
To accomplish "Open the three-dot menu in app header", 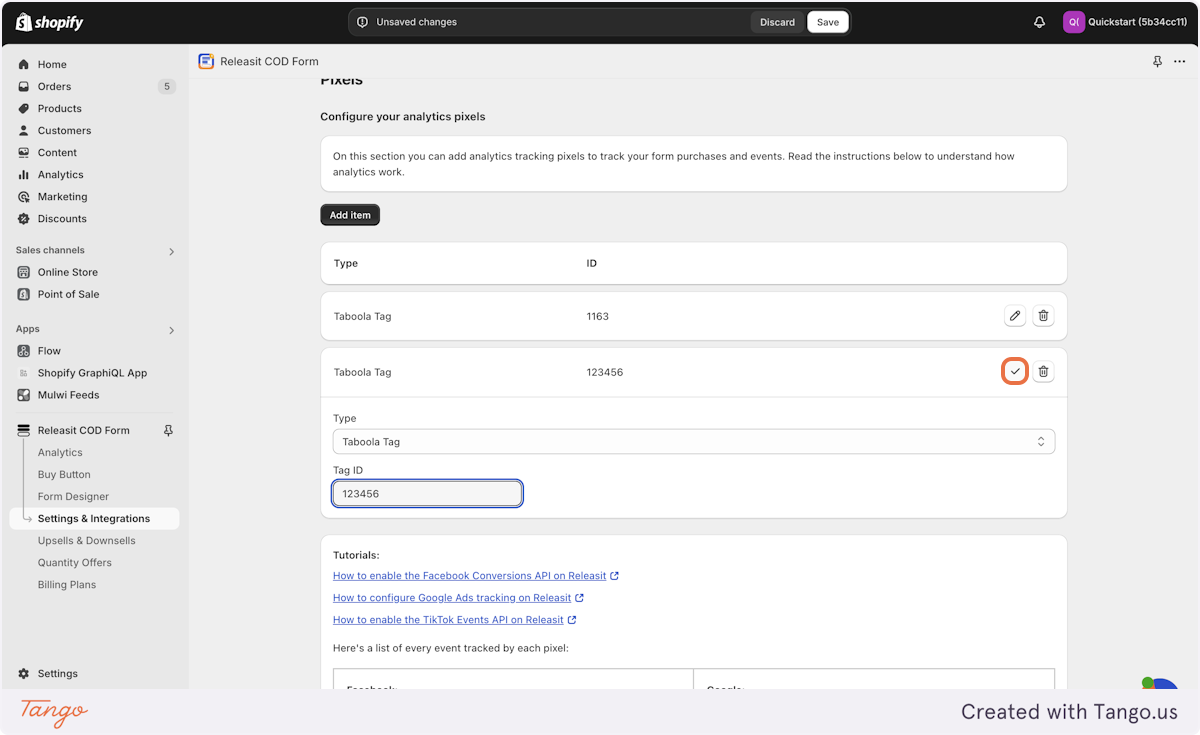I will pyautogui.click(x=1180, y=62).
